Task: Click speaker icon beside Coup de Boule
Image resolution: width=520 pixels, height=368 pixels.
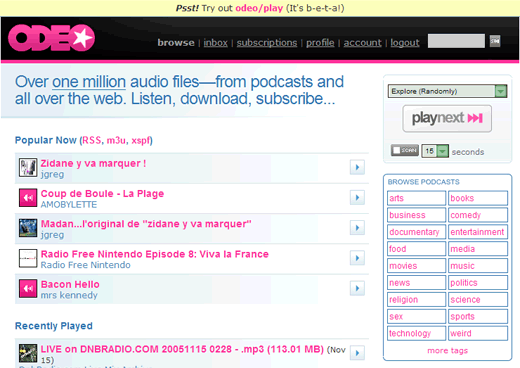Action: click(28, 198)
